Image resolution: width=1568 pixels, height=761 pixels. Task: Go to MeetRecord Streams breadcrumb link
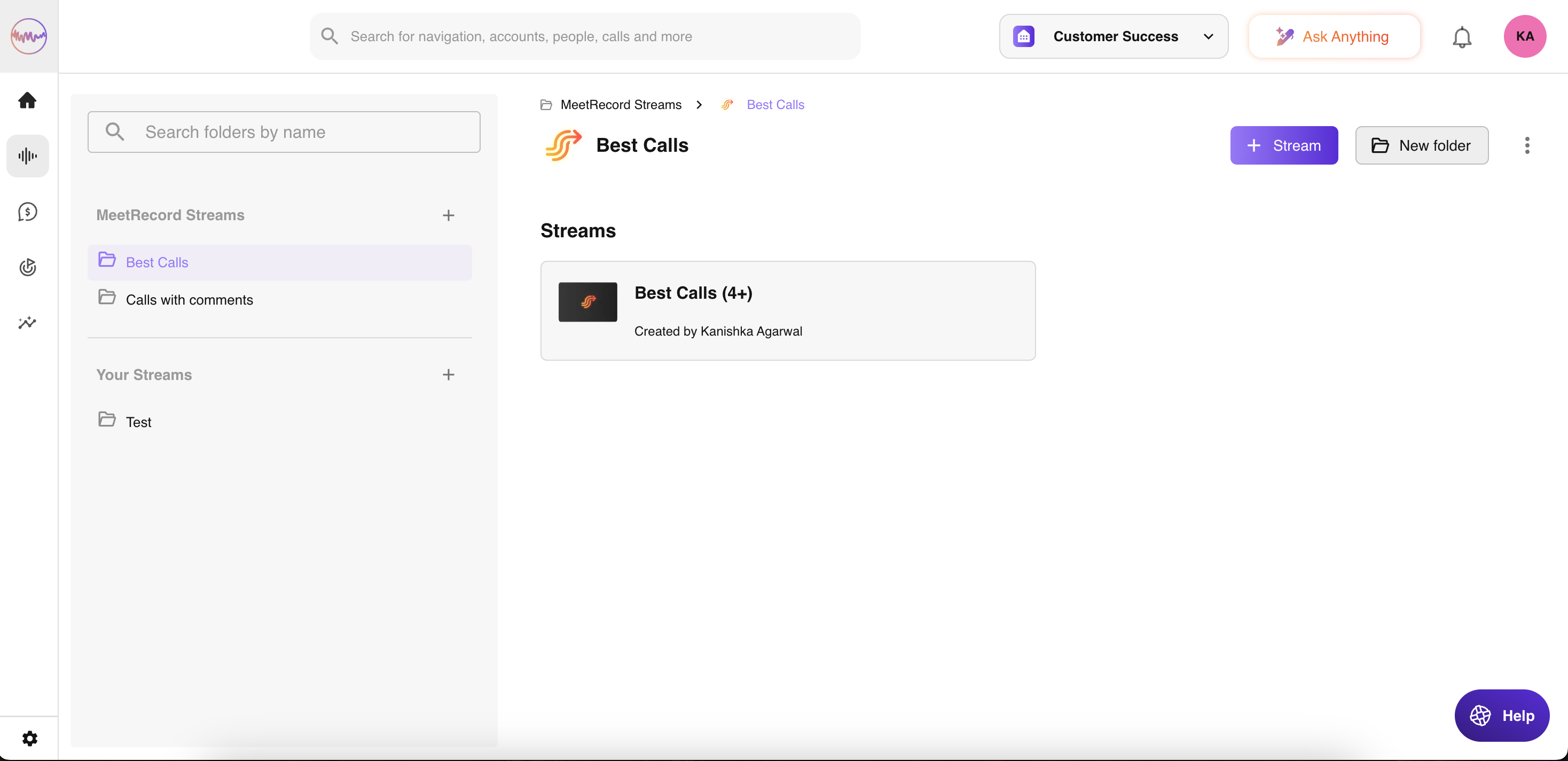coord(621,104)
